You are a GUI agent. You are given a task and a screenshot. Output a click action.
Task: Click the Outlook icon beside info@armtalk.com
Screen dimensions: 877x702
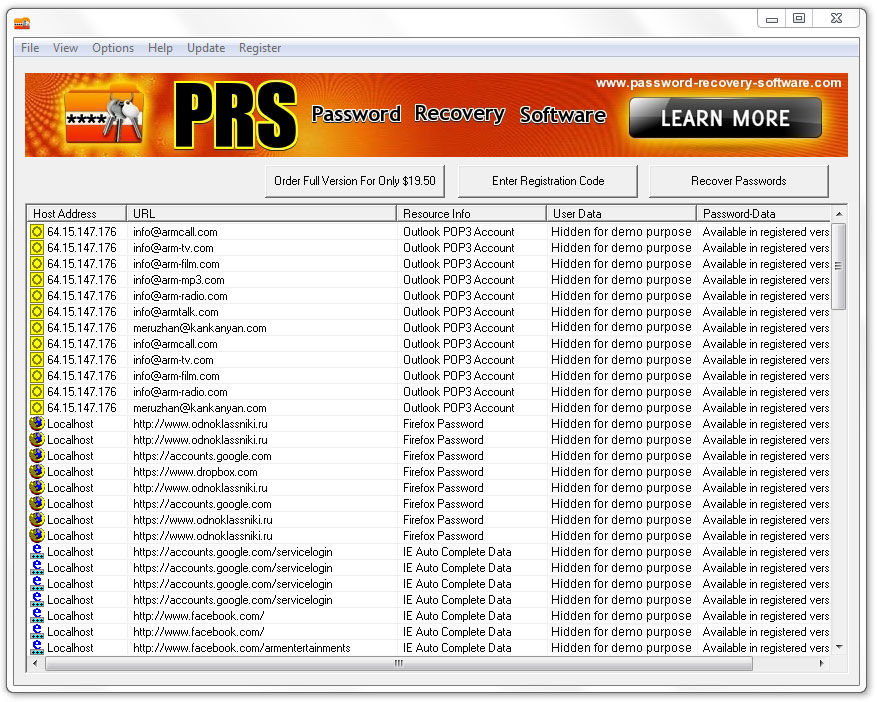[37, 312]
